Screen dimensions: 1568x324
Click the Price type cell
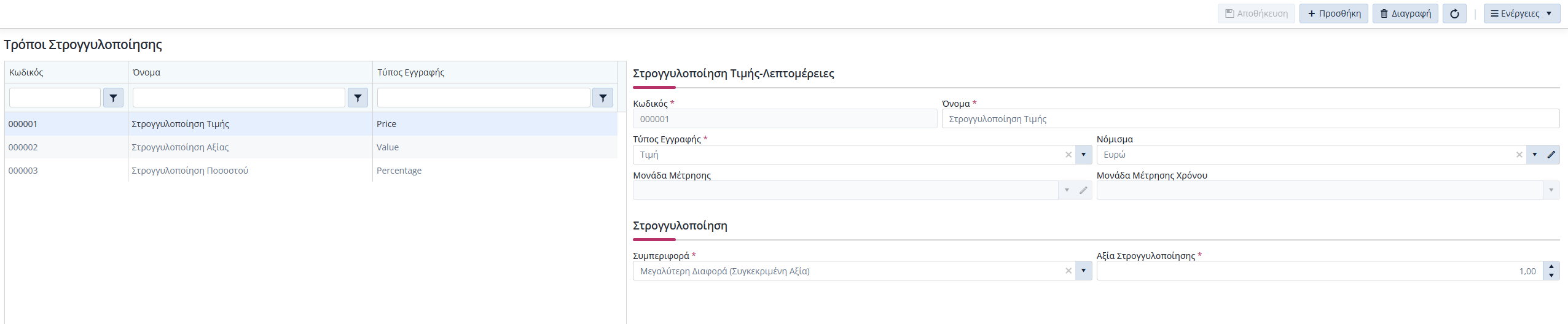[495, 124]
